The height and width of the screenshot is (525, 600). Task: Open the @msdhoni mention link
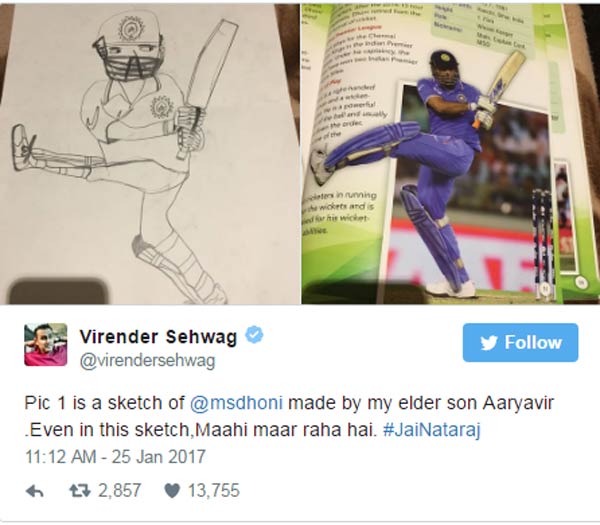coord(236,403)
